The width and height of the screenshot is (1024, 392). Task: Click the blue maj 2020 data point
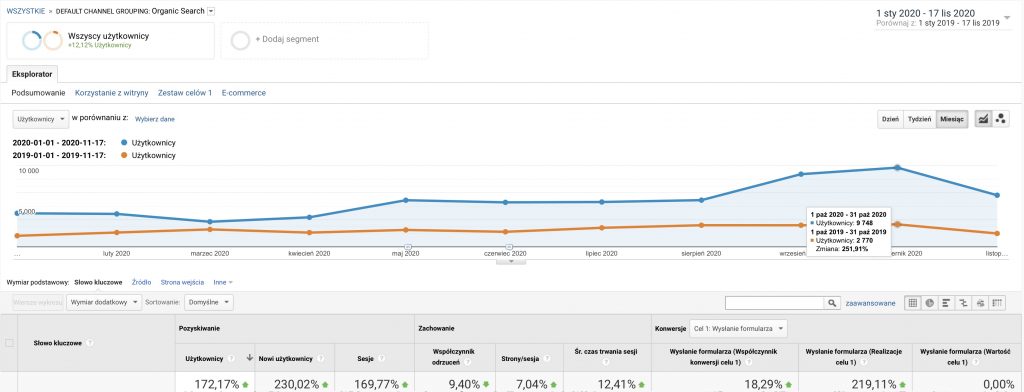click(x=406, y=200)
